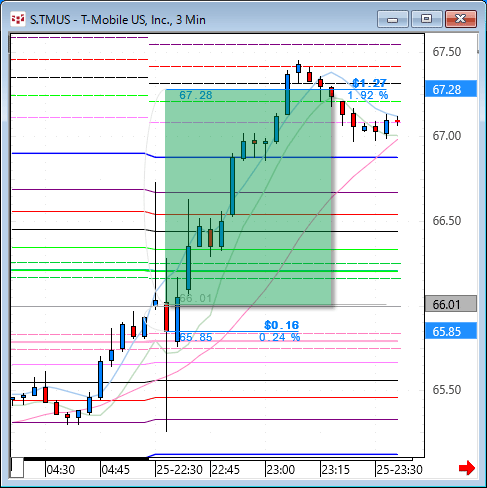Click the 0.24 % measurement label
Viewport: 487px width, 488px height.
[x=280, y=337]
